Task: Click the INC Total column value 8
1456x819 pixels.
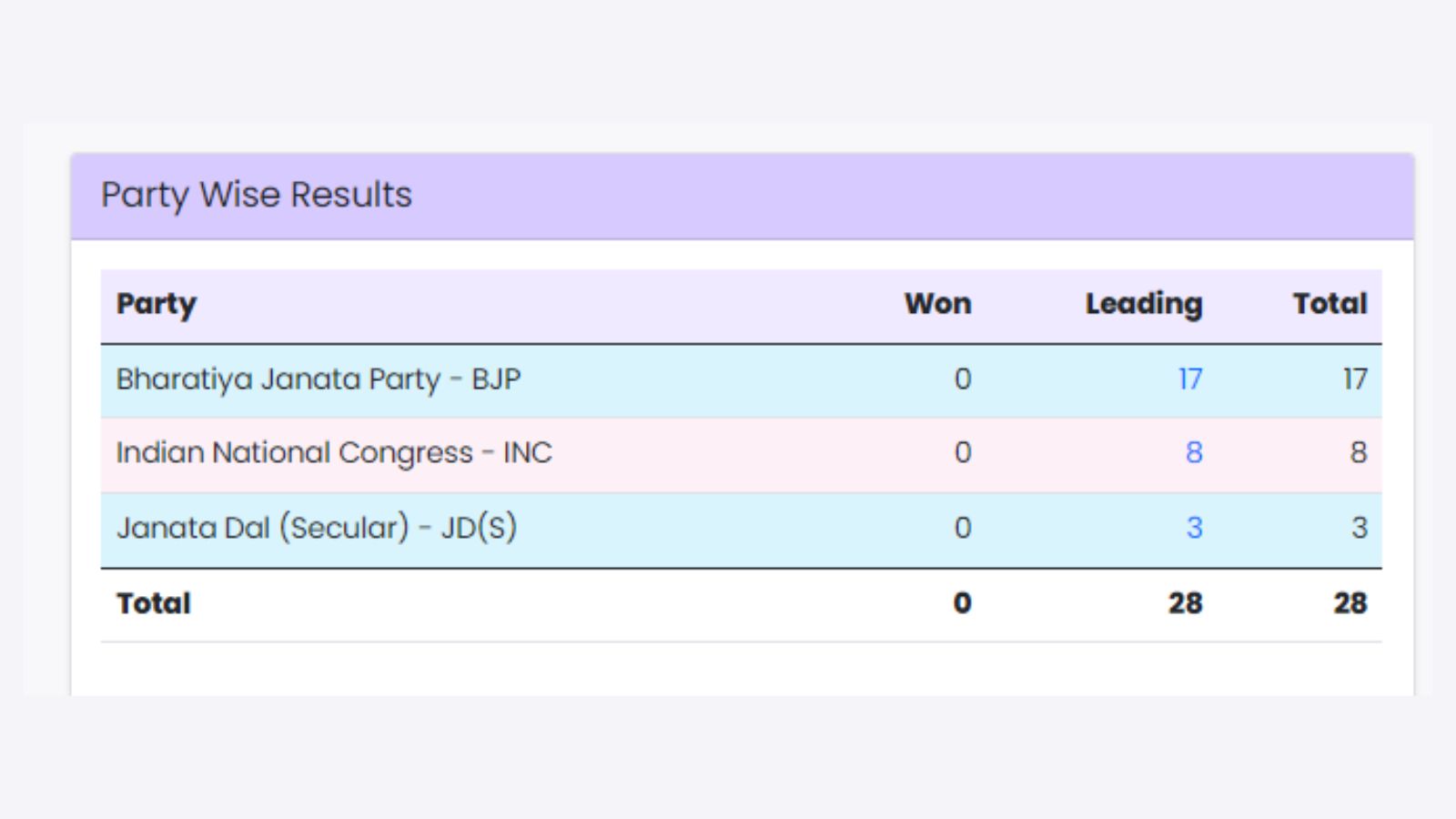Action: point(1358,452)
